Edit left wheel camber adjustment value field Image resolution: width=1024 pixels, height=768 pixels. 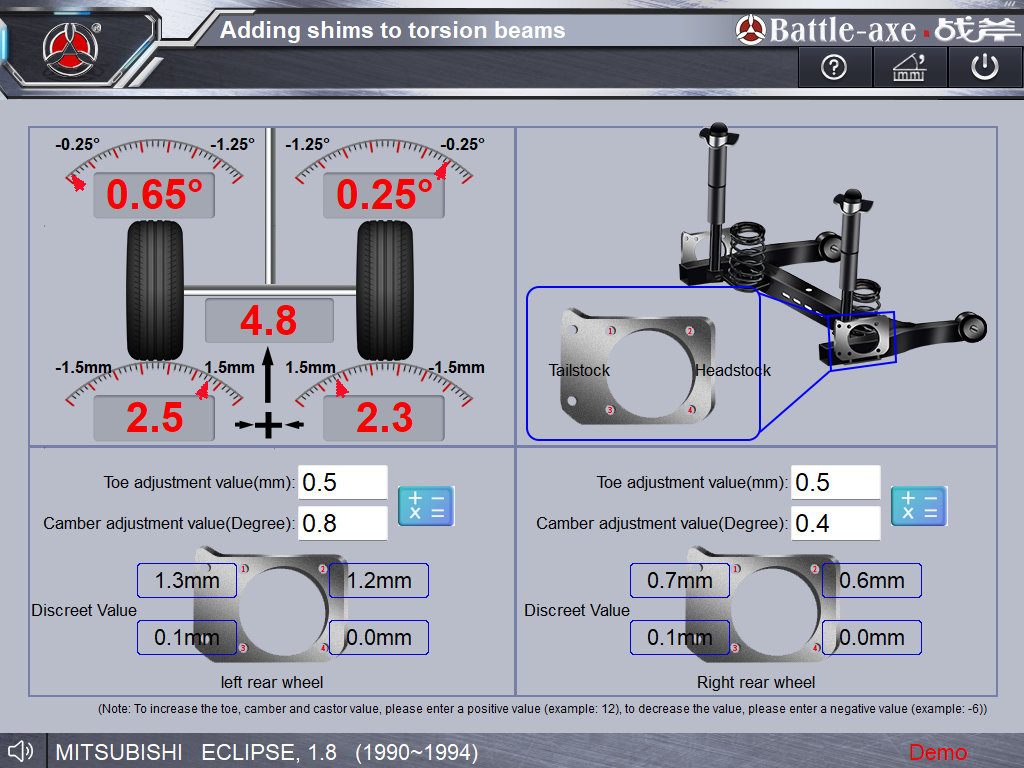point(342,523)
